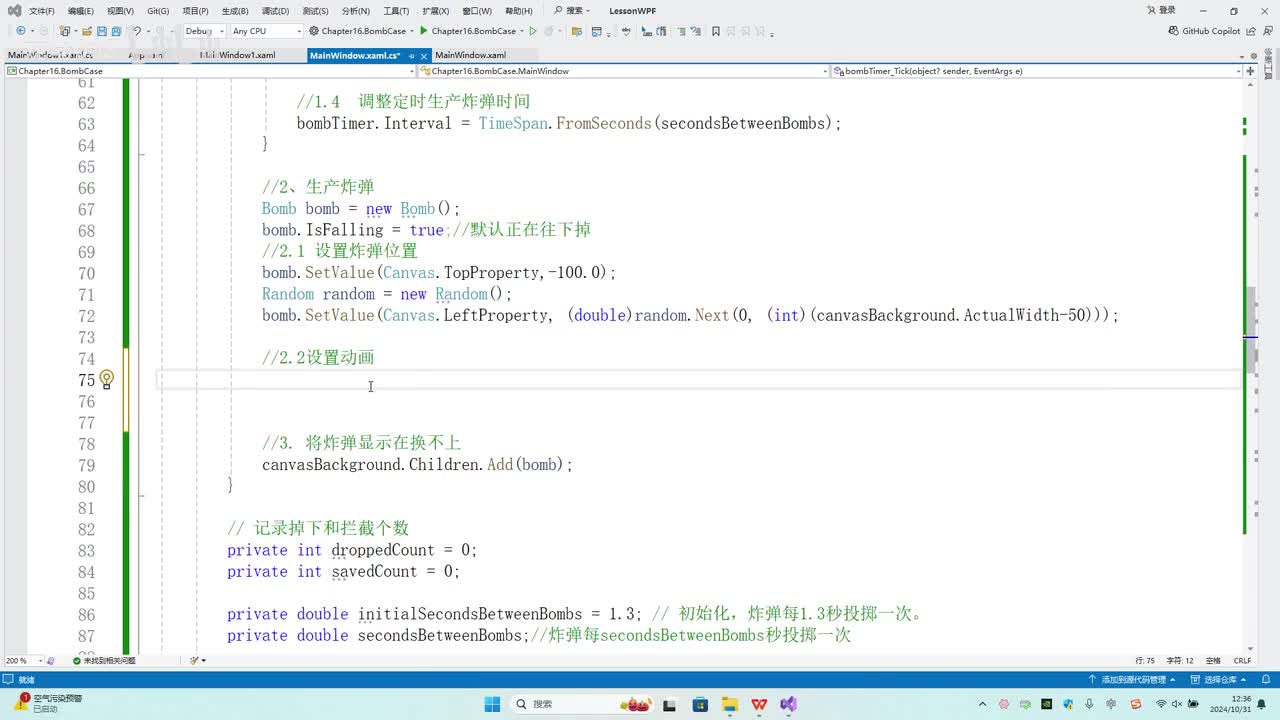The image size is (1280, 720).
Task: Click the Visual Studio logo icon
Action: 14,11
